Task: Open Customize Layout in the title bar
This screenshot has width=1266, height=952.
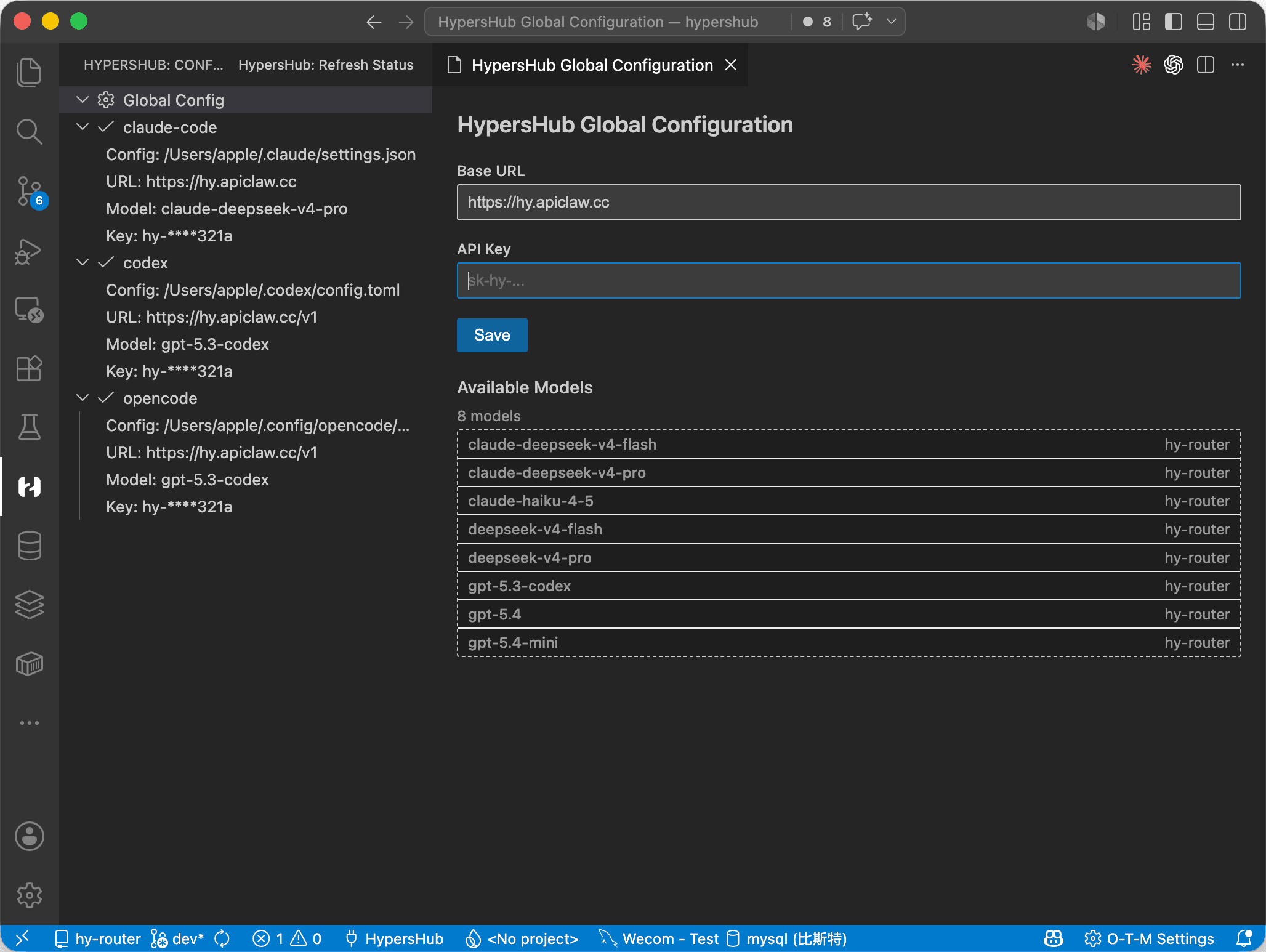Action: tap(1142, 22)
